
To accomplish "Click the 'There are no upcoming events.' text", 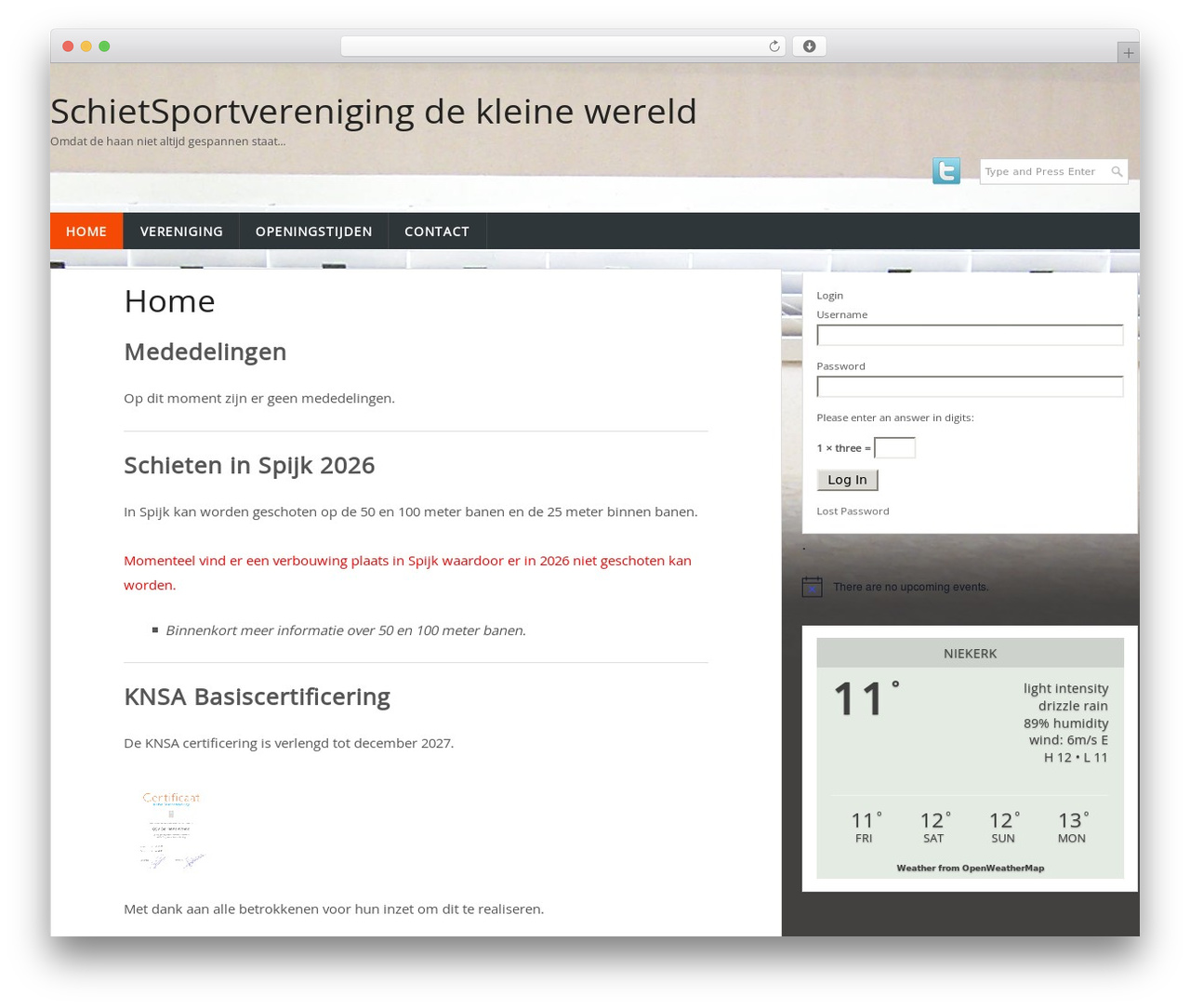I will [911, 587].
